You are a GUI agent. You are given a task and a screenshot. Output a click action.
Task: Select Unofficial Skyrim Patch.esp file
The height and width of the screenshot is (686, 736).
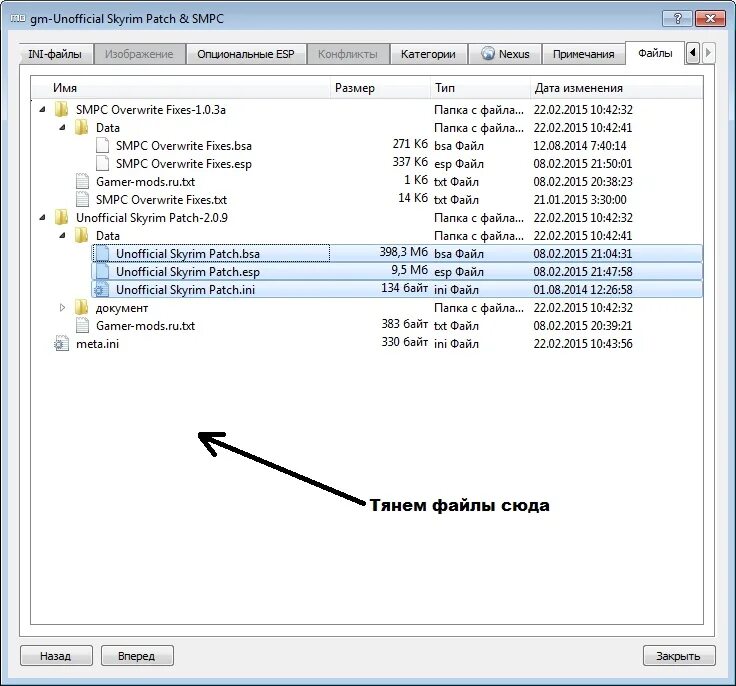pyautogui.click(x=188, y=271)
